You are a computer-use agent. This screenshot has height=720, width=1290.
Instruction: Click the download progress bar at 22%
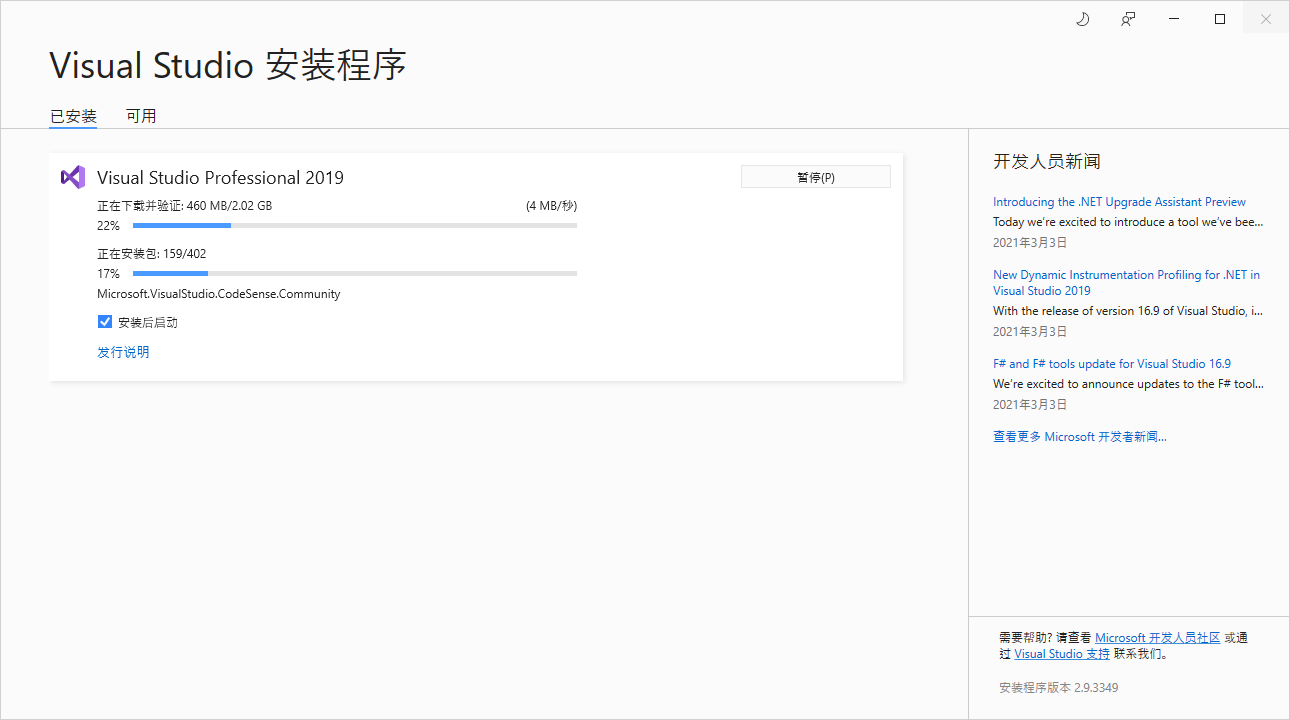pos(355,226)
